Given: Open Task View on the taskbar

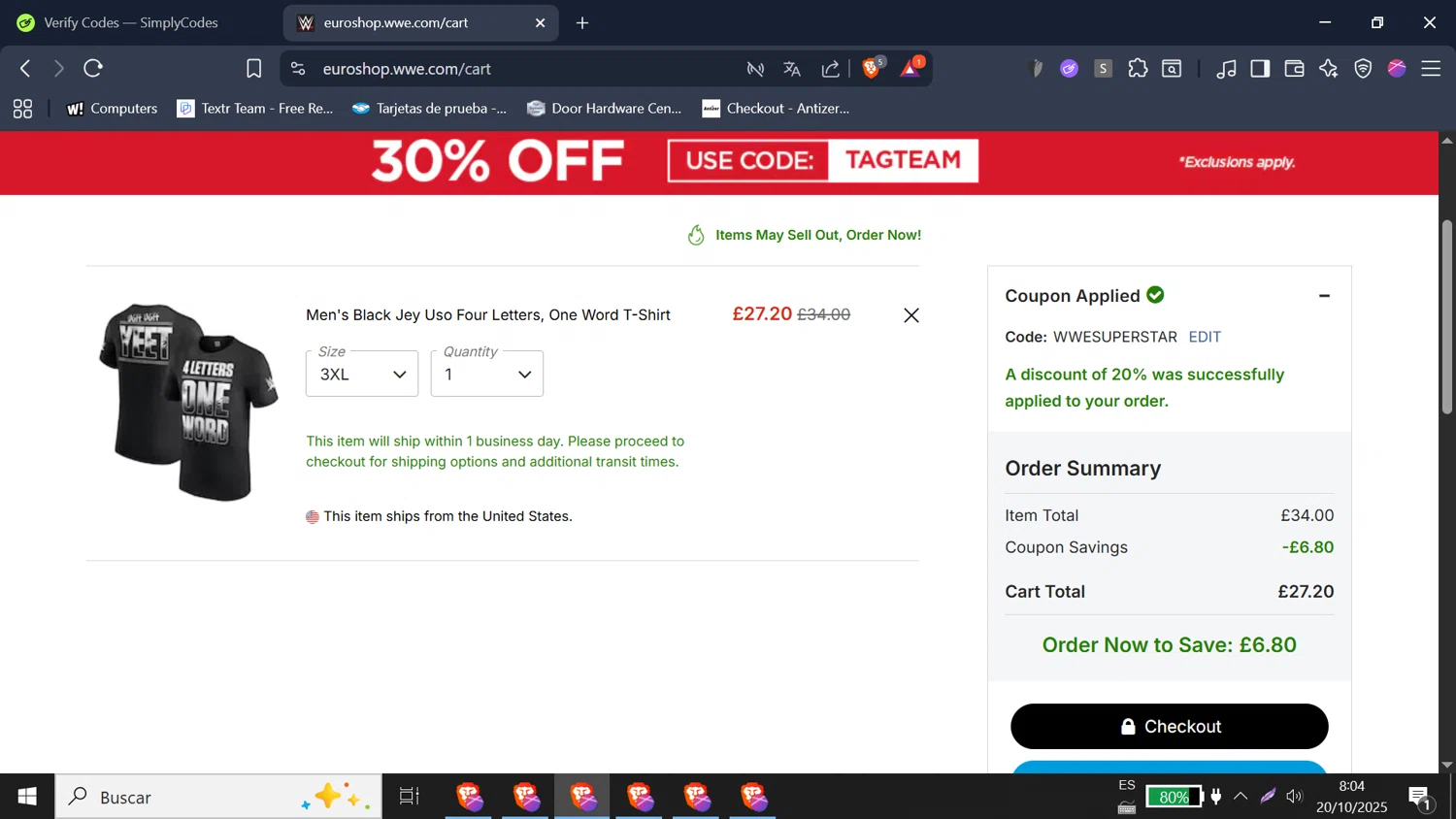Looking at the screenshot, I should pyautogui.click(x=410, y=797).
